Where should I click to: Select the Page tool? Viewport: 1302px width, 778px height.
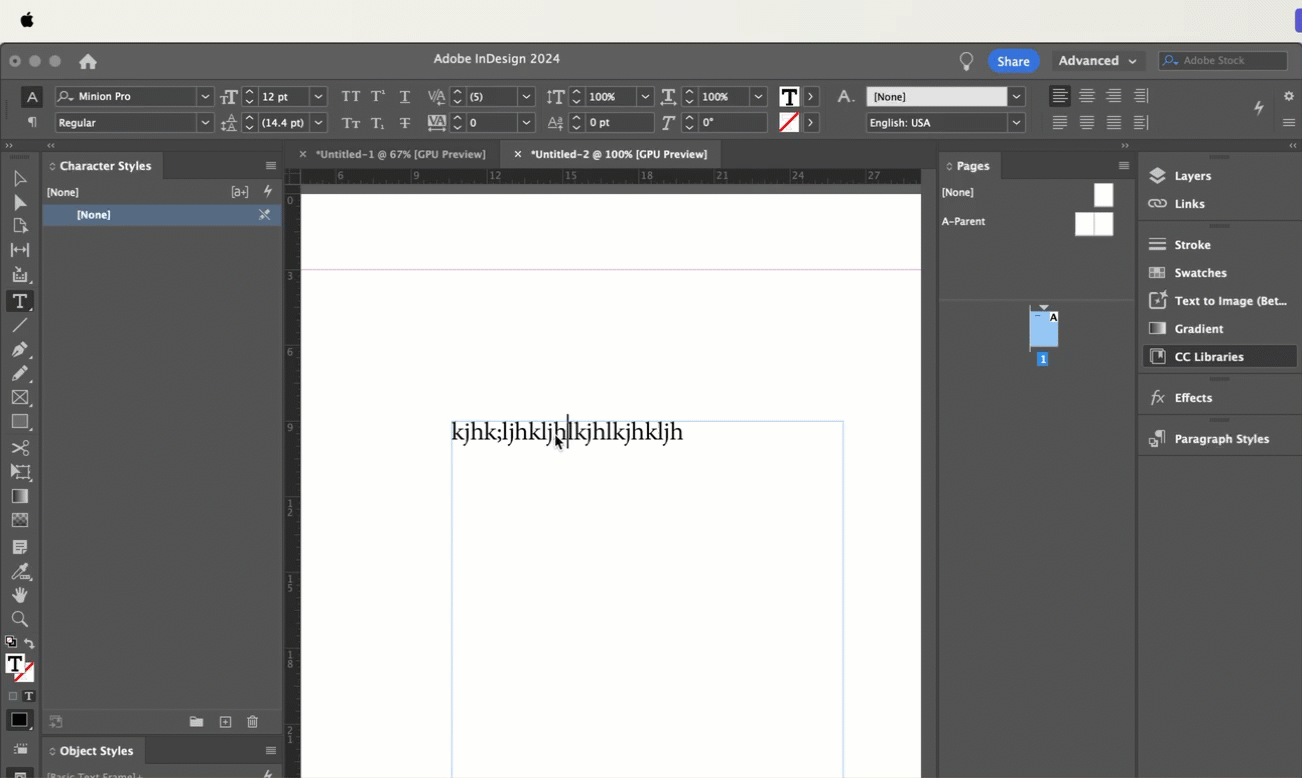pyautogui.click(x=20, y=226)
